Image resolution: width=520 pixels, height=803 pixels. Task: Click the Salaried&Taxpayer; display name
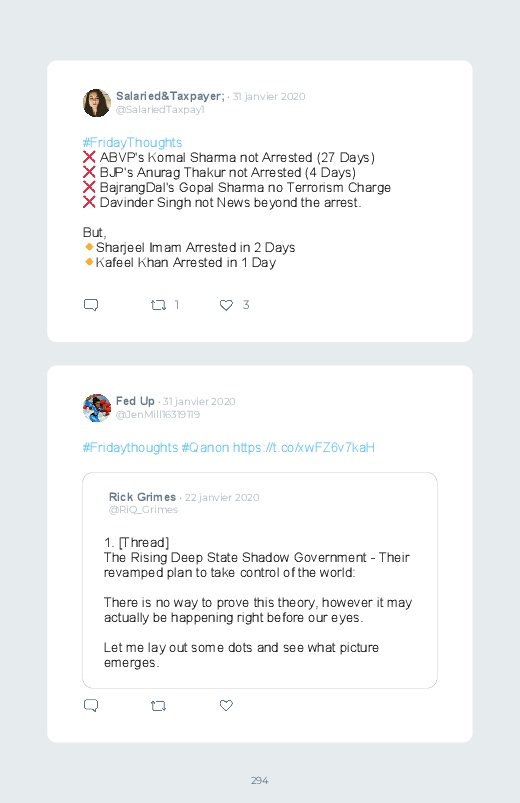(x=170, y=96)
